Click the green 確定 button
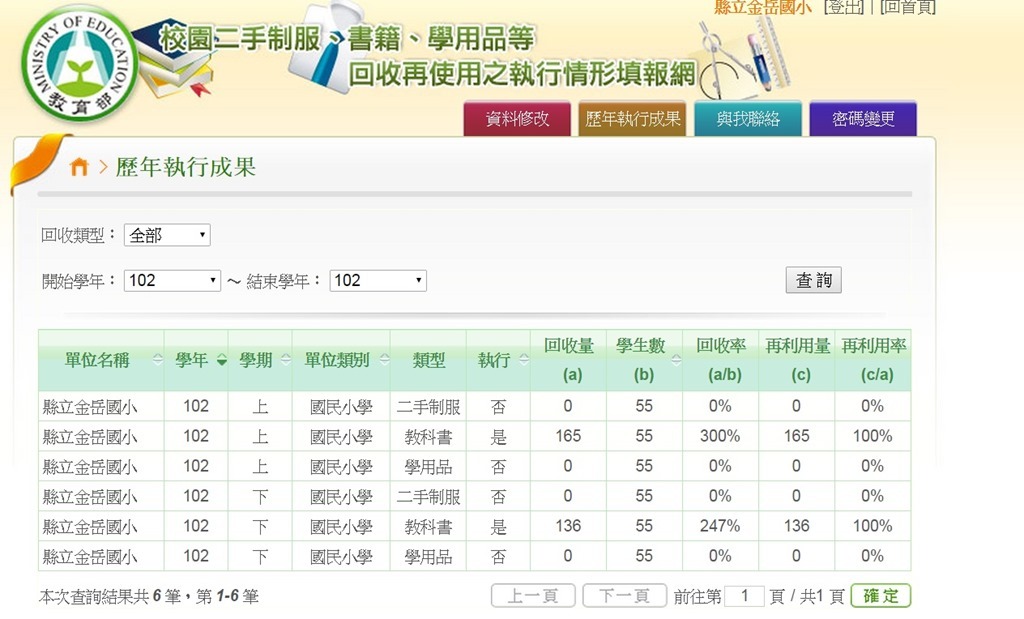The image size is (1024, 619). tap(881, 596)
